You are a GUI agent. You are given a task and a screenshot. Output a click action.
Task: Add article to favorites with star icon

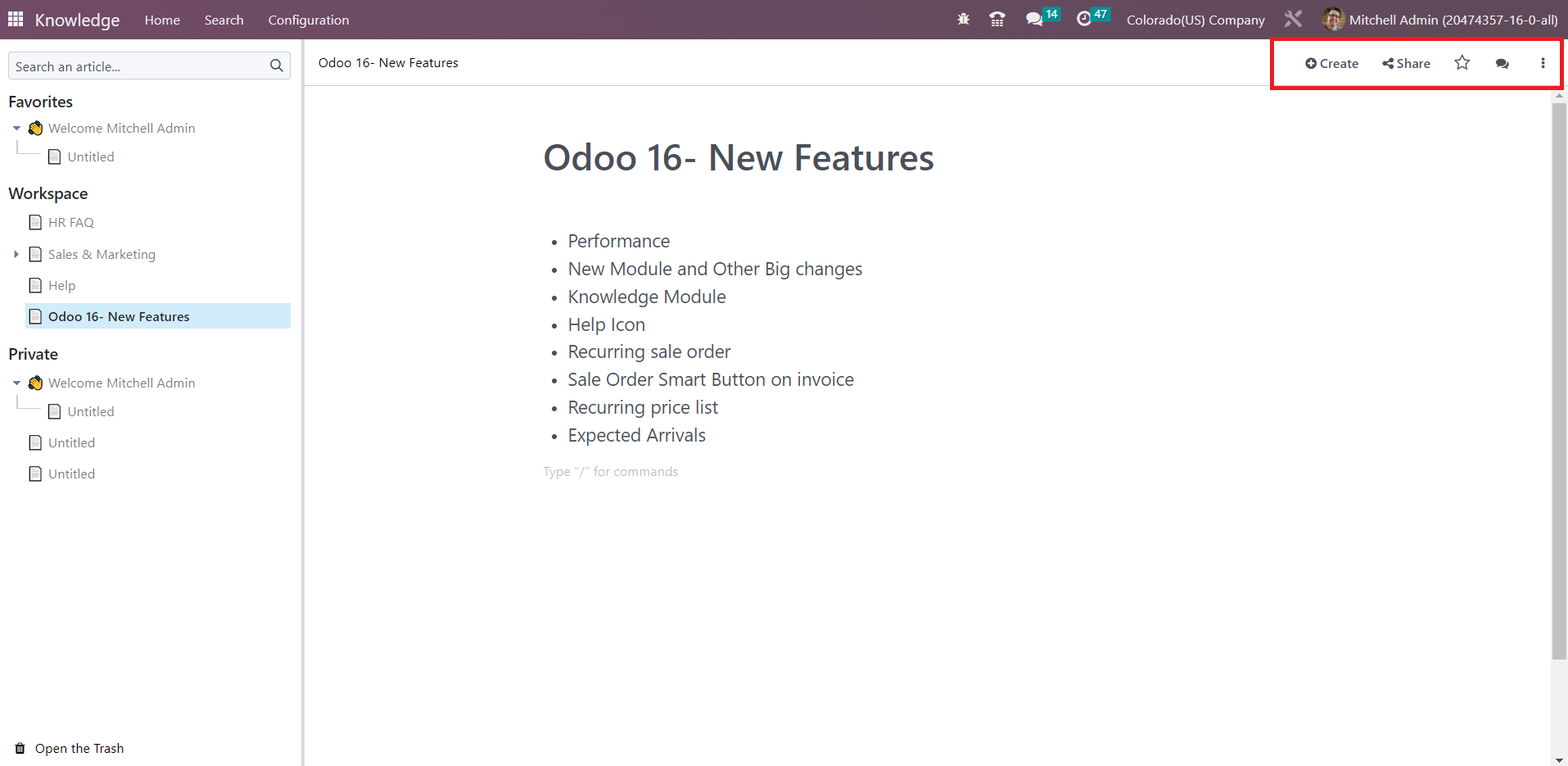[1462, 62]
